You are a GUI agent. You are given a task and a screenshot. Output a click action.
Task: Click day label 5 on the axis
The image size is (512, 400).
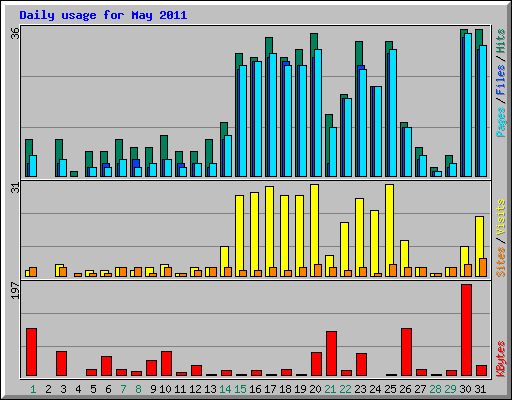(93, 389)
